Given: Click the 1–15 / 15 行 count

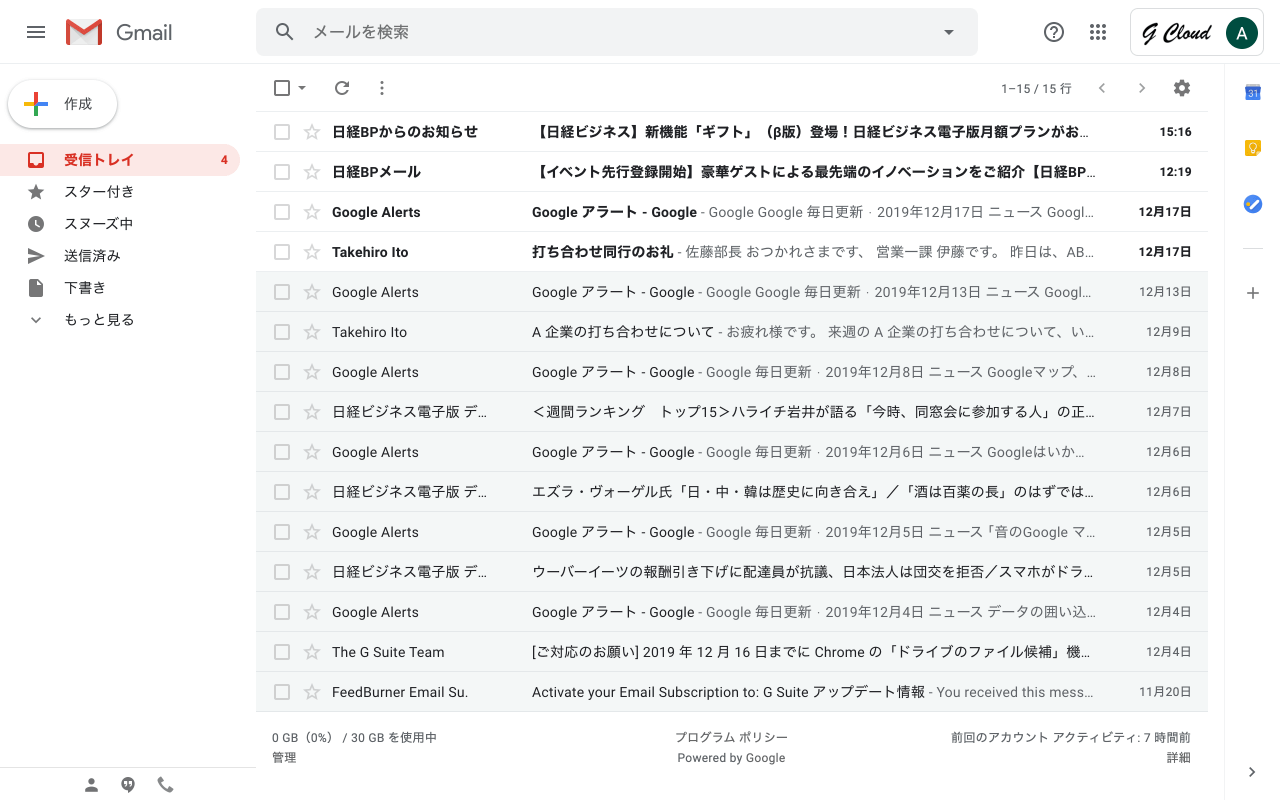Looking at the screenshot, I should (x=1036, y=89).
